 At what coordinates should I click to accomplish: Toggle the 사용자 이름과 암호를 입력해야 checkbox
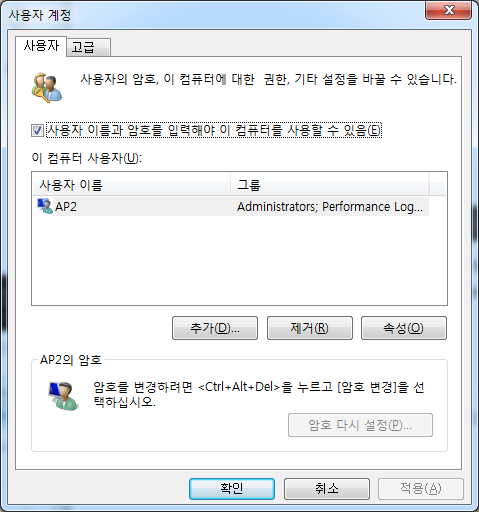coord(37,130)
